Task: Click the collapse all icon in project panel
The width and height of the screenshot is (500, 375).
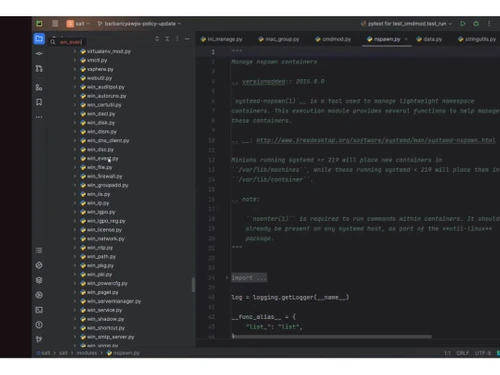Action: [x=167, y=39]
